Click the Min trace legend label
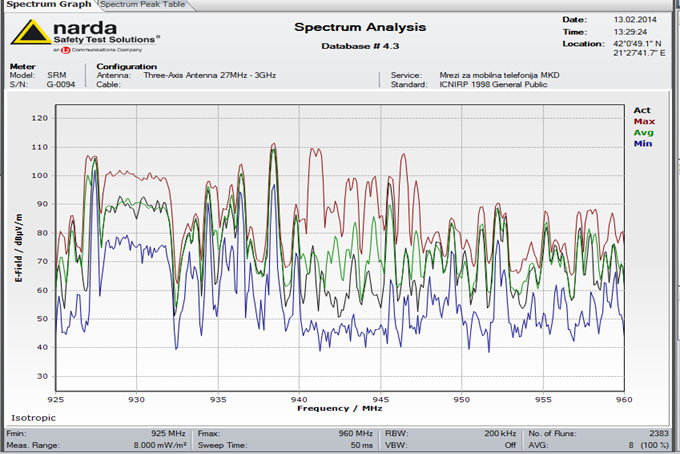 point(642,143)
